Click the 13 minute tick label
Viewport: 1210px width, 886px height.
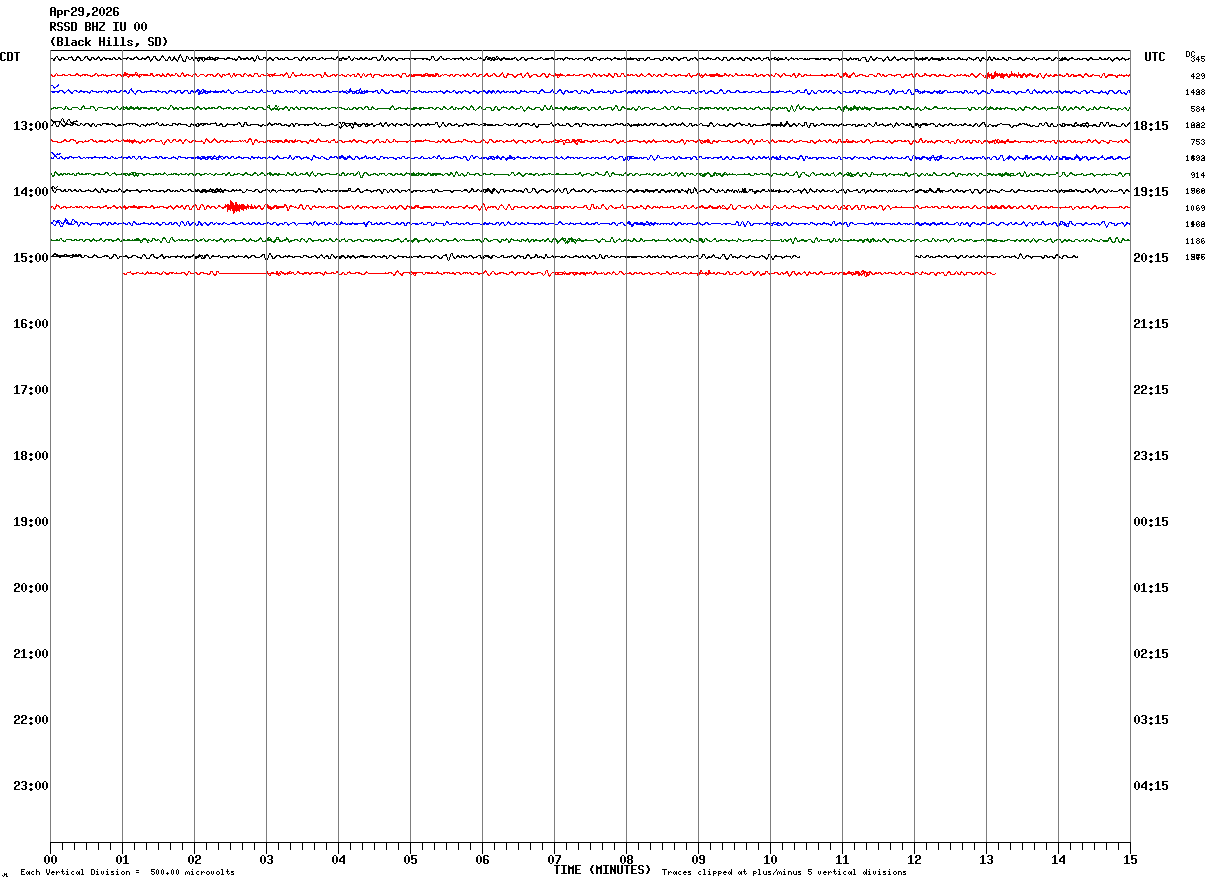986,860
